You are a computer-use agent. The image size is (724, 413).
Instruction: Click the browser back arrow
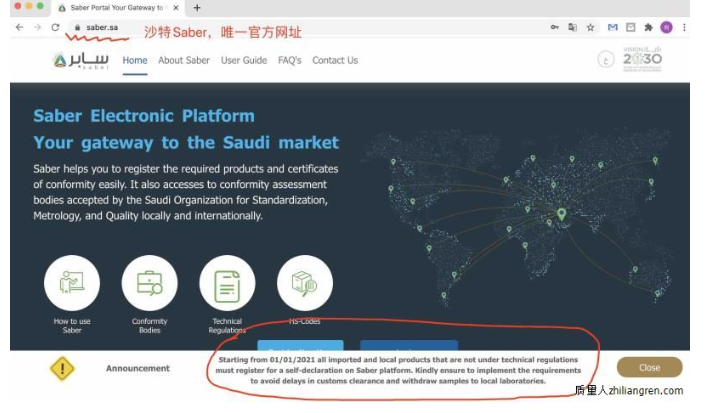pos(19,27)
